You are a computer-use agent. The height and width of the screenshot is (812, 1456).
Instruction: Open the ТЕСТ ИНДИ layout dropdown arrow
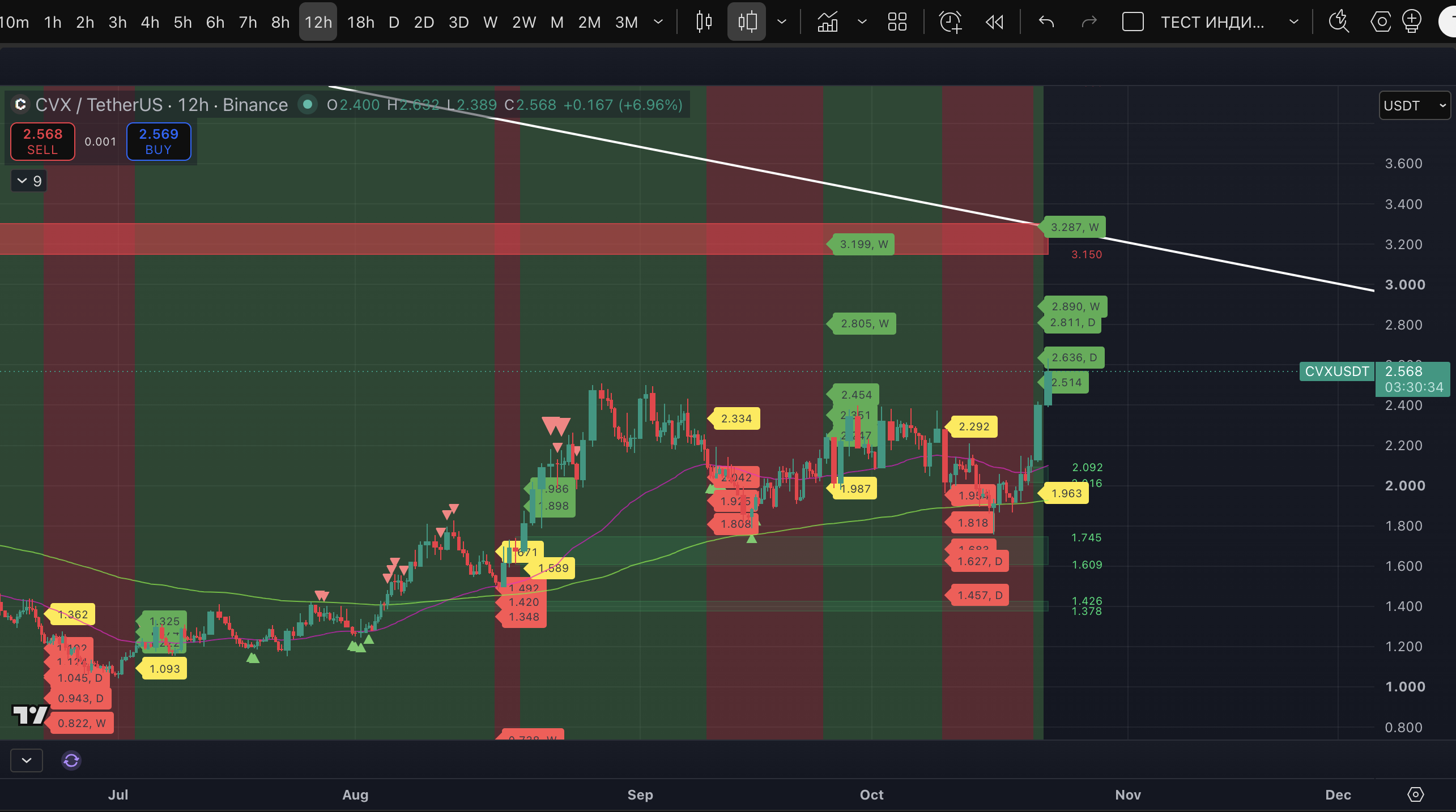tap(1294, 22)
